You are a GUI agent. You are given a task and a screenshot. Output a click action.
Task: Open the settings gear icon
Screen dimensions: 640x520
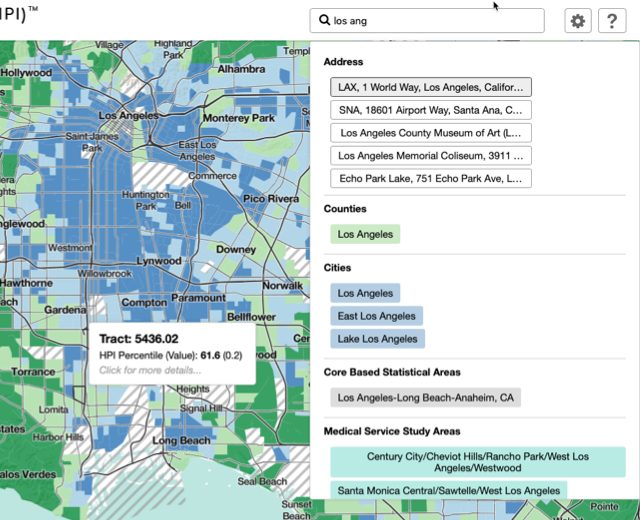pos(578,20)
